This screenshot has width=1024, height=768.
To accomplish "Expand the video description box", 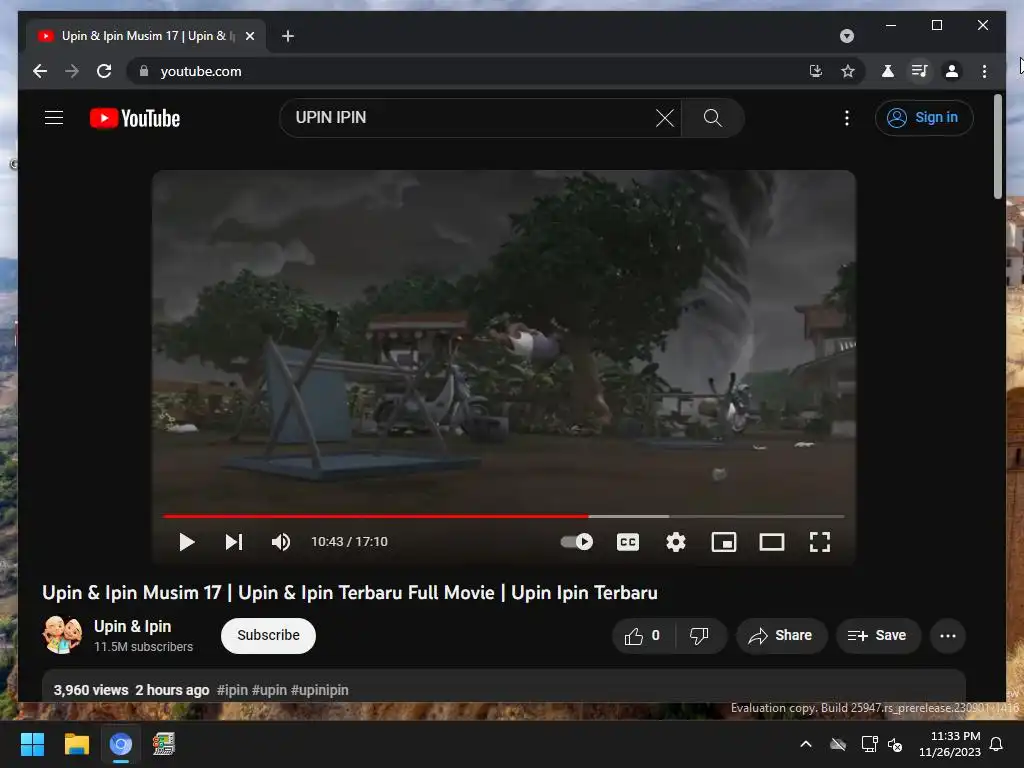I will point(504,686).
